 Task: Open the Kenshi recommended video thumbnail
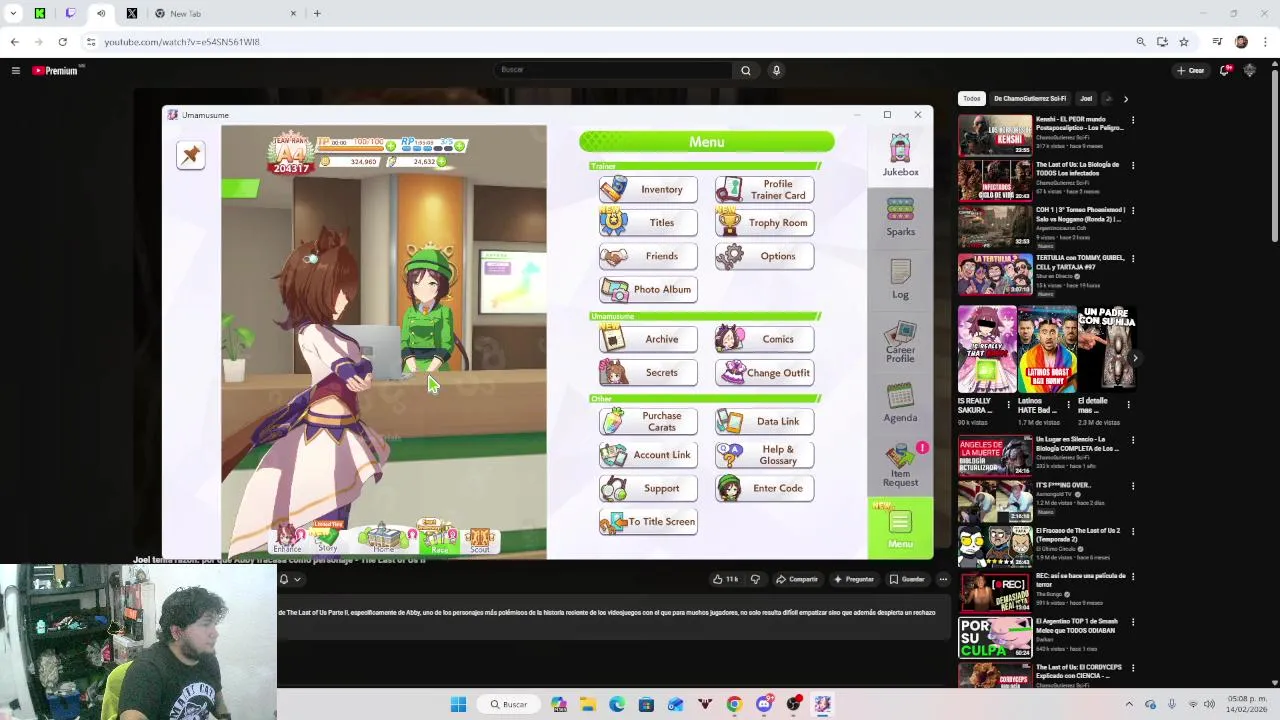(995, 136)
